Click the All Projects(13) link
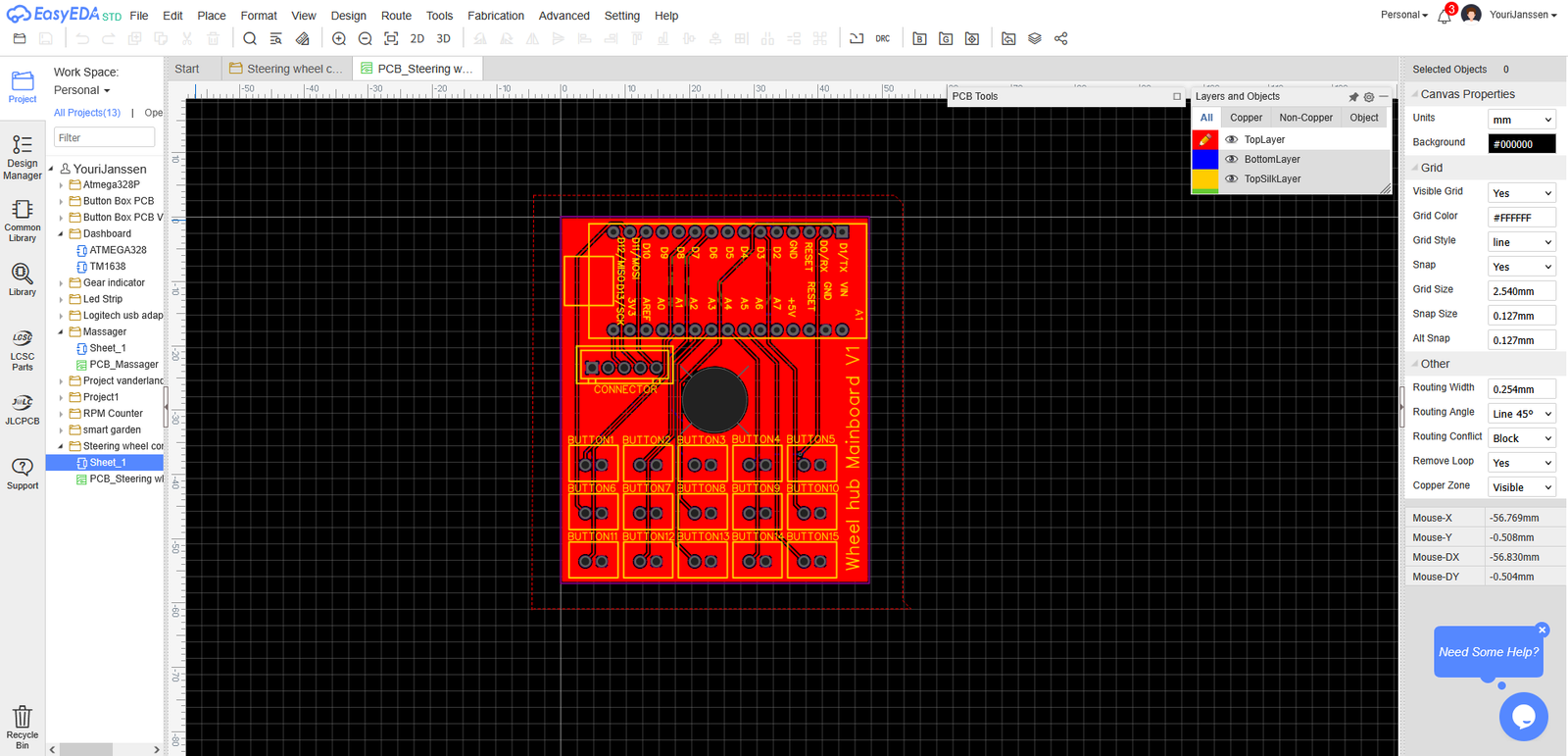 (x=87, y=113)
